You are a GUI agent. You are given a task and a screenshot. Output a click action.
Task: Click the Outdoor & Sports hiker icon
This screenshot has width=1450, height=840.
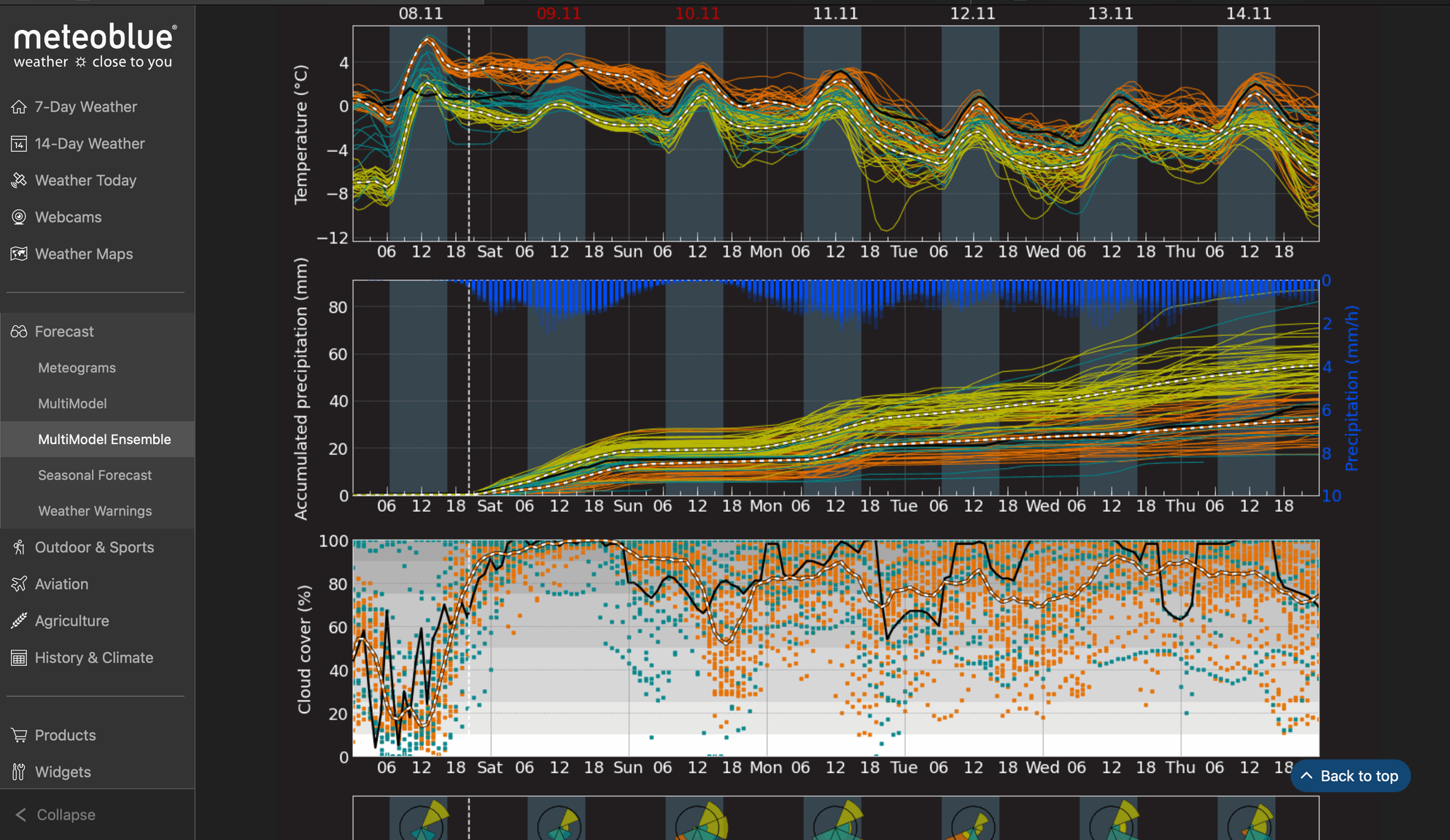click(x=19, y=548)
